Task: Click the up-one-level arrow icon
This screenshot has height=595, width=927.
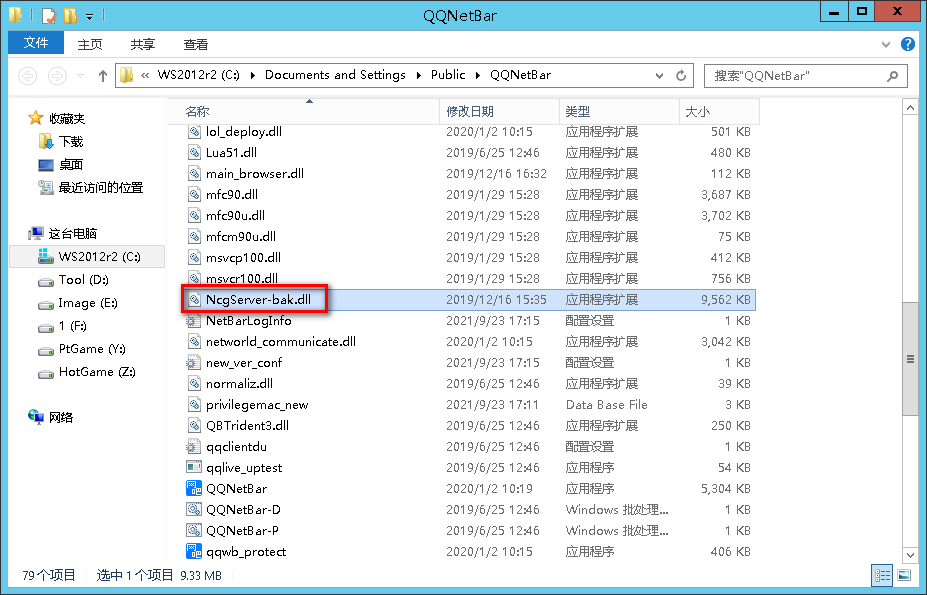Action: coord(103,74)
